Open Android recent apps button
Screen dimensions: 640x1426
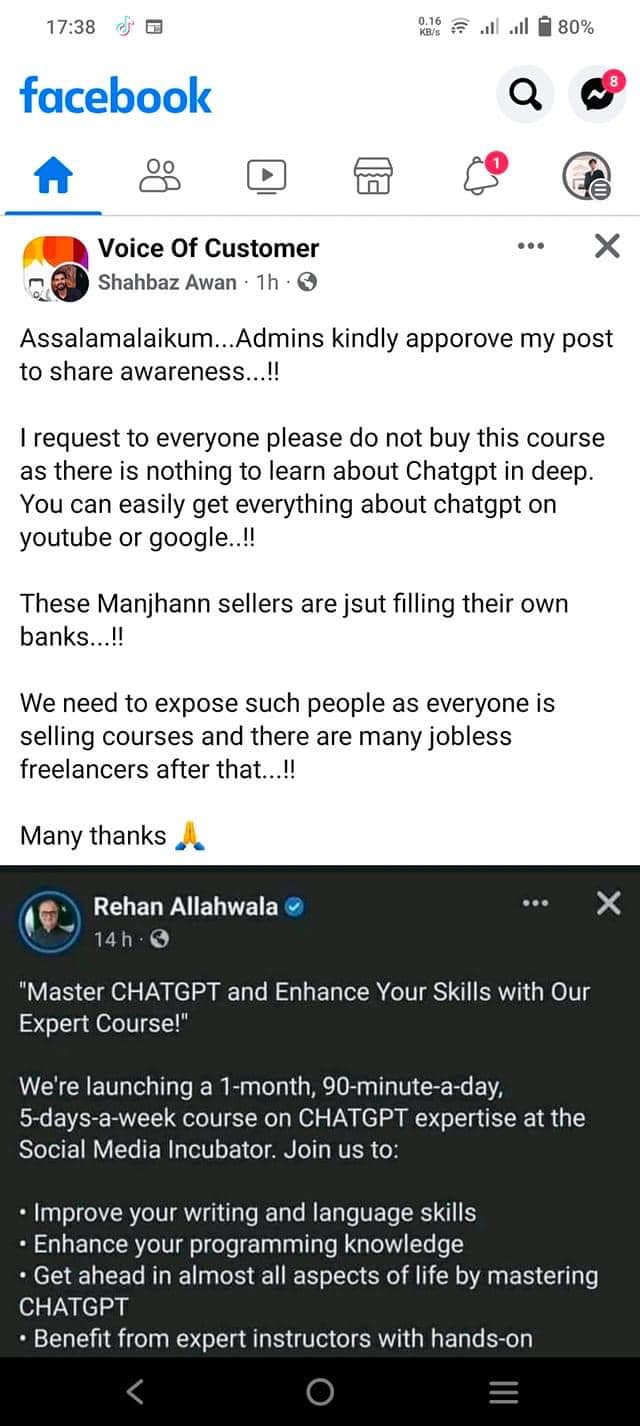[x=503, y=1391]
